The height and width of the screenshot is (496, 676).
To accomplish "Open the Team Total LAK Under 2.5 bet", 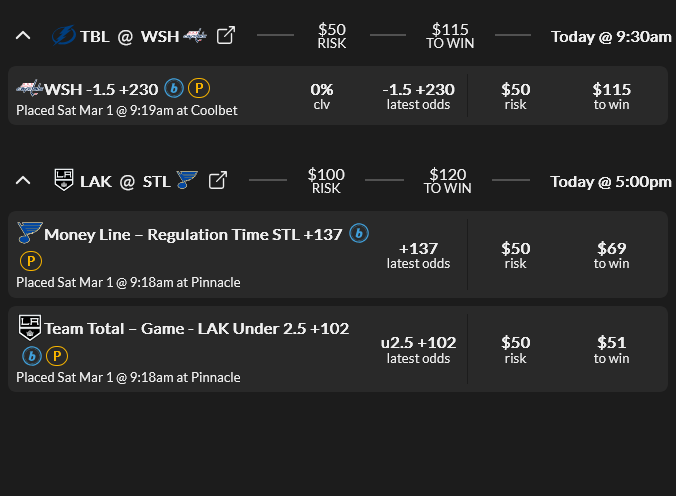I will coord(196,328).
